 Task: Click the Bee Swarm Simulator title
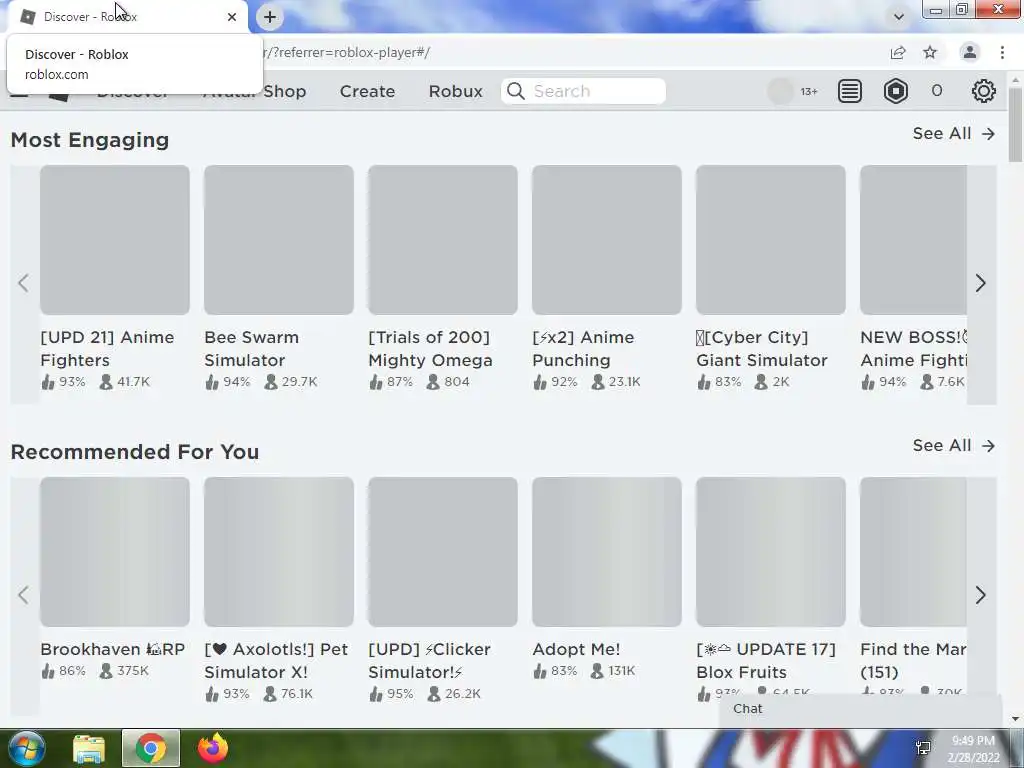coord(251,349)
